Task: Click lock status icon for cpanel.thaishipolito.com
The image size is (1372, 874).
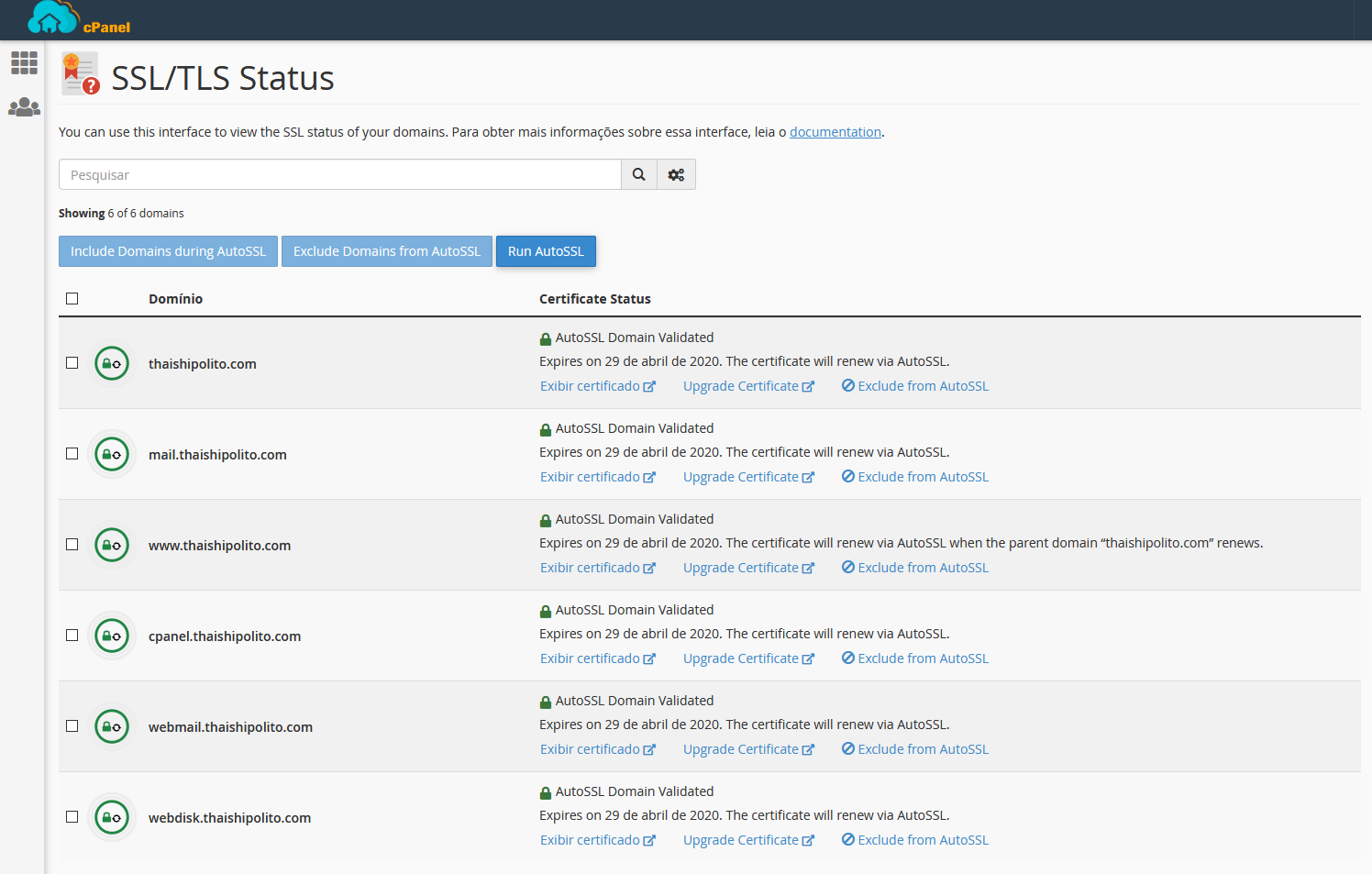Action: [x=112, y=636]
